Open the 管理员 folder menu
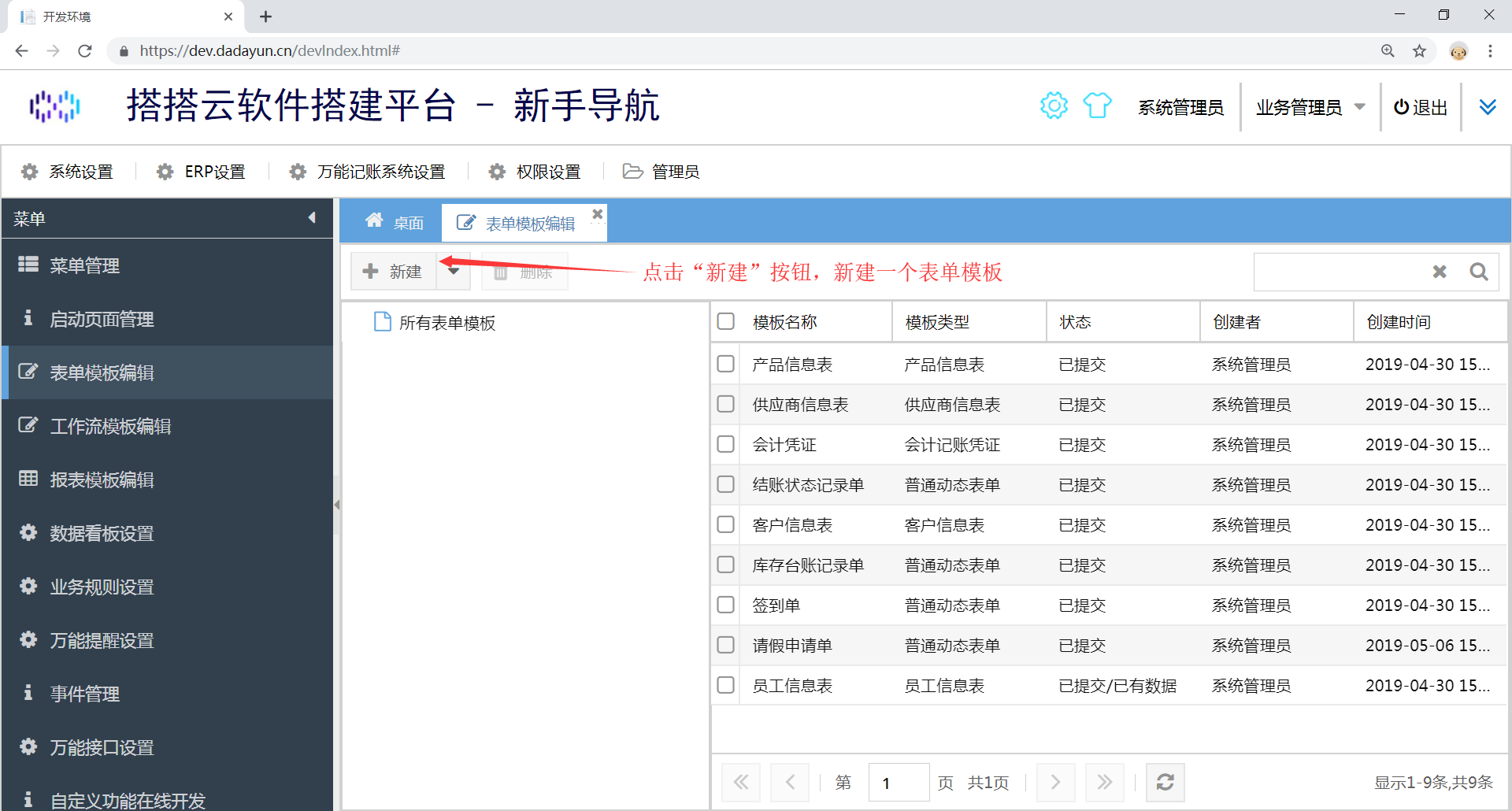Viewport: 1512px width, 811px height. 661,172
